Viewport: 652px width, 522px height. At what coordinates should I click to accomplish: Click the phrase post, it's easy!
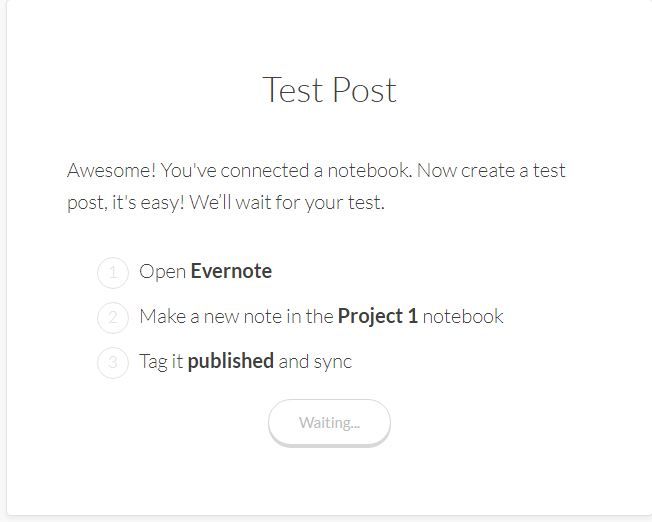pos(126,203)
